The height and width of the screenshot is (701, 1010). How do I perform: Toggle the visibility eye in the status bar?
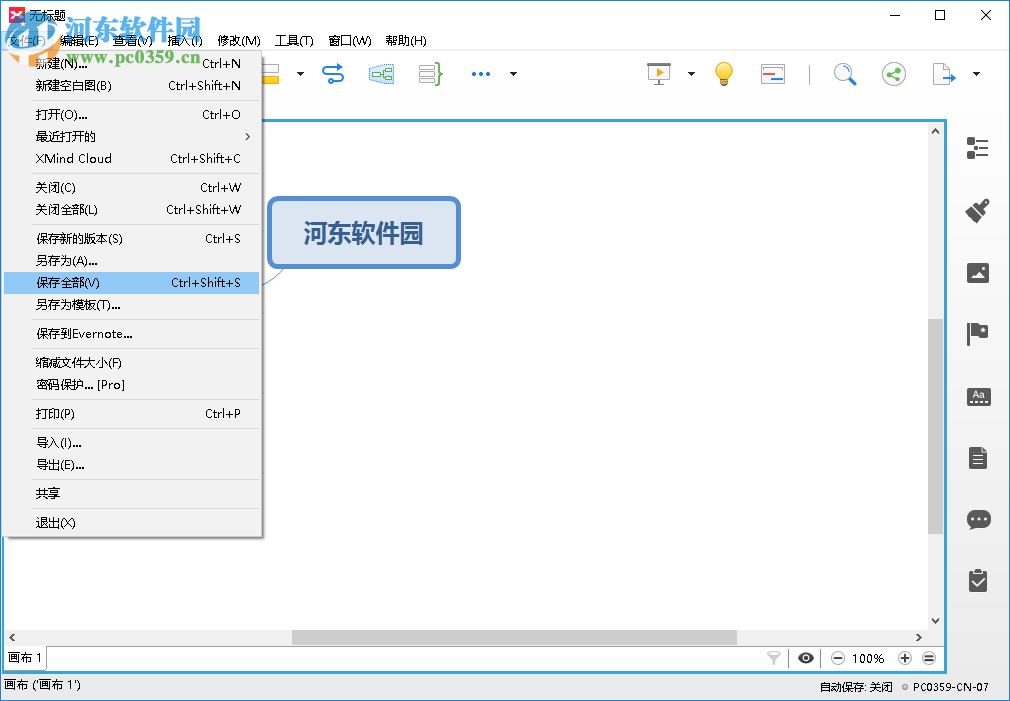[805, 658]
